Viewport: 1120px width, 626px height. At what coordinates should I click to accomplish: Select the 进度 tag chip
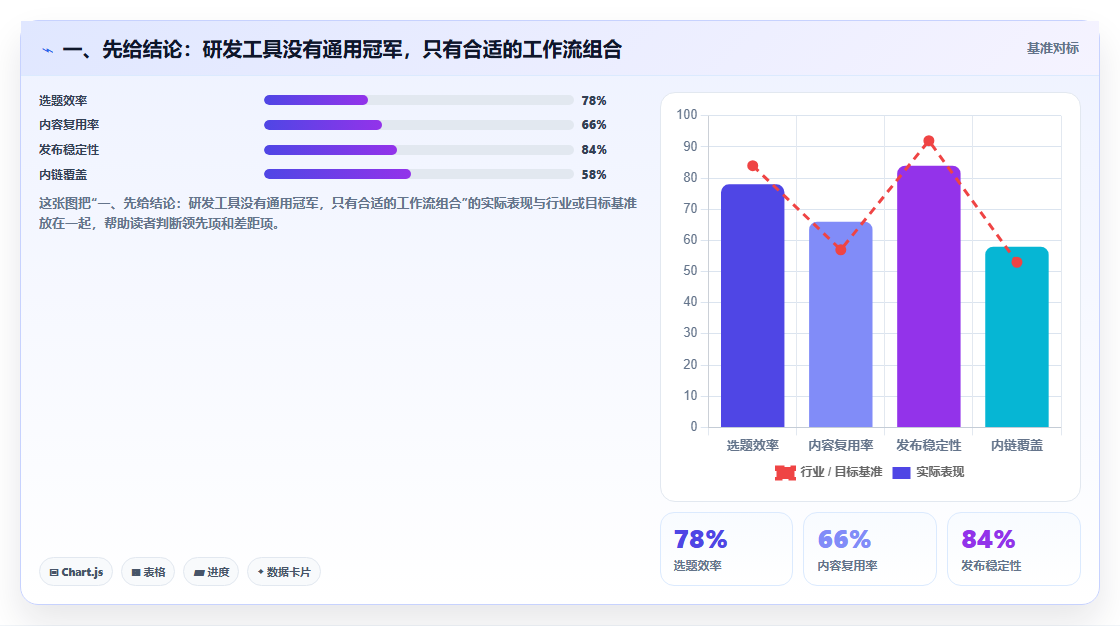pos(211,572)
